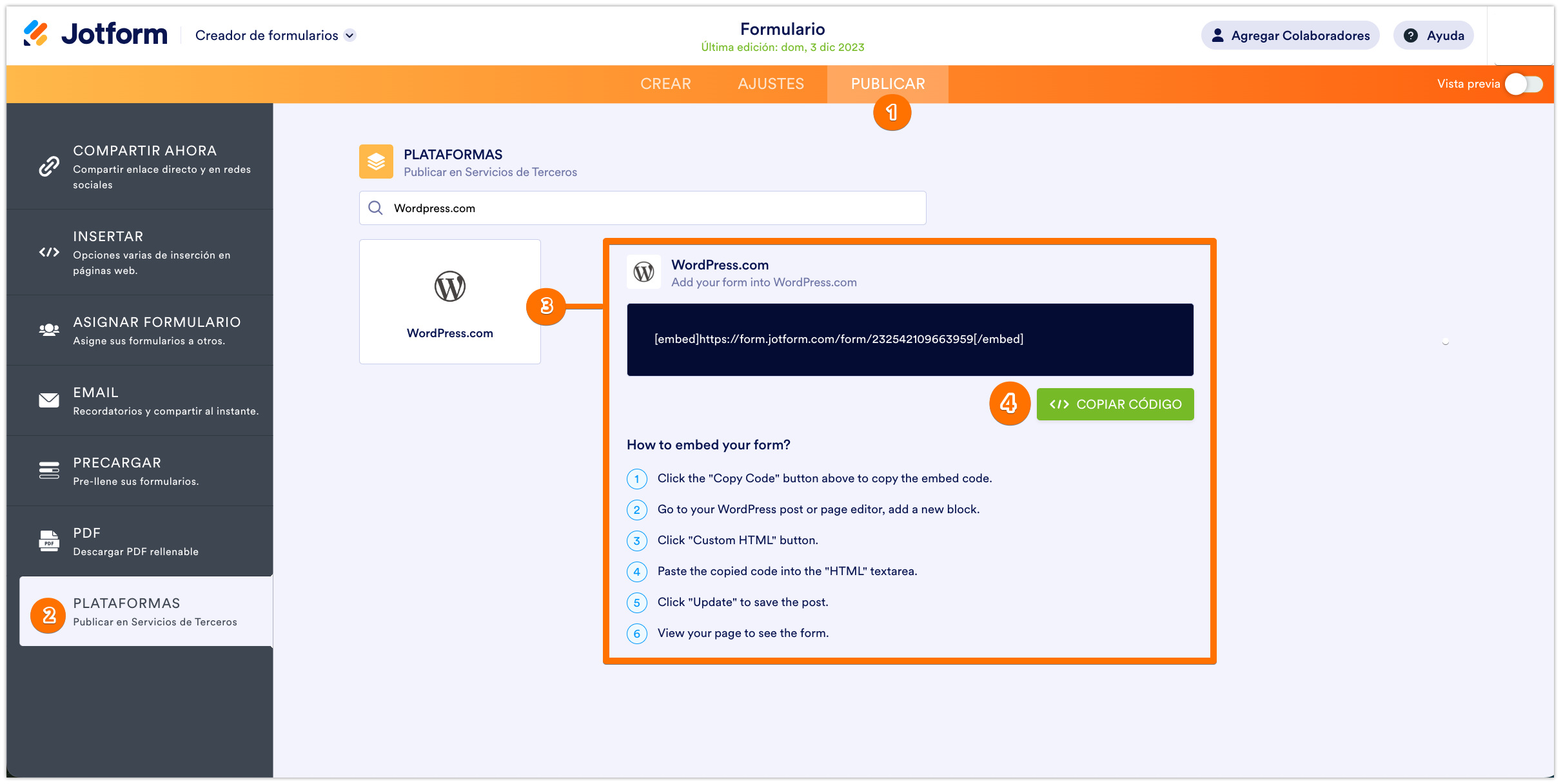Click the PDF document icon
Image resolution: width=1563 pixels, height=784 pixels.
(49, 541)
